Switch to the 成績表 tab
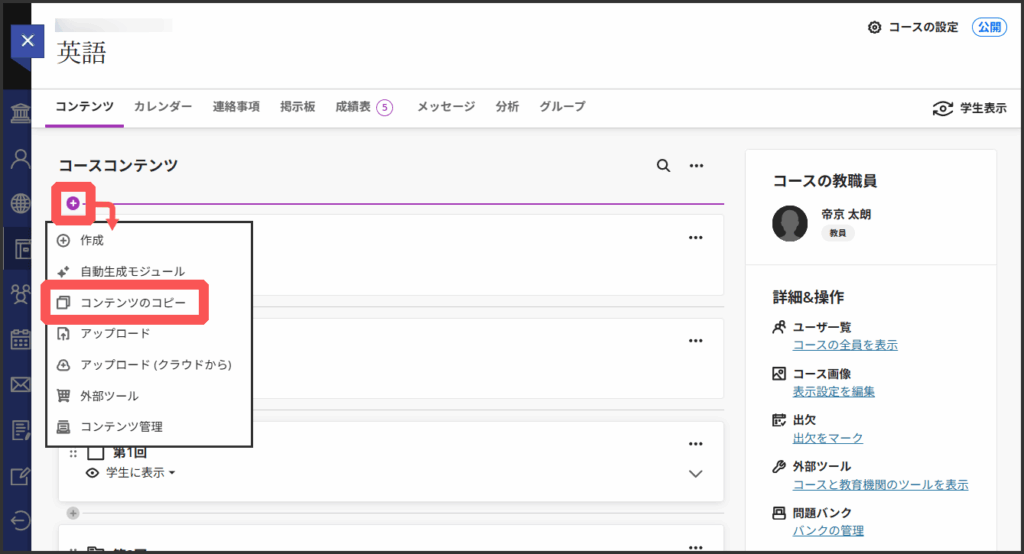This screenshot has height=554, width=1024. pyautogui.click(x=363, y=107)
